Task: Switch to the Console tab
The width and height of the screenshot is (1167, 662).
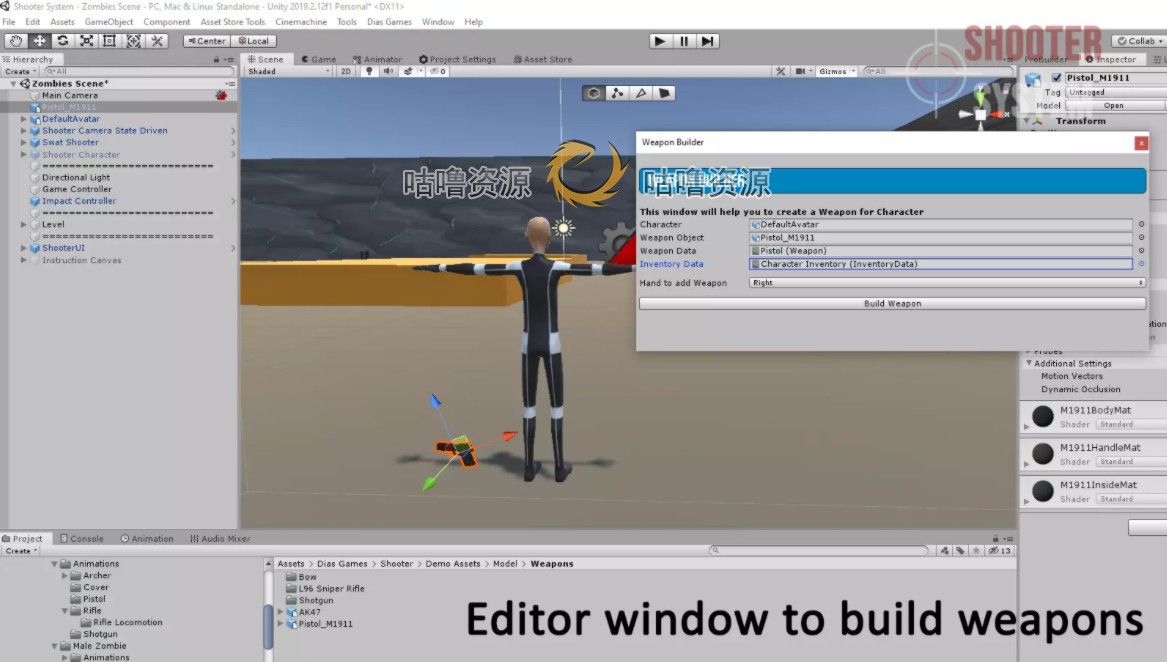Action: 82,538
